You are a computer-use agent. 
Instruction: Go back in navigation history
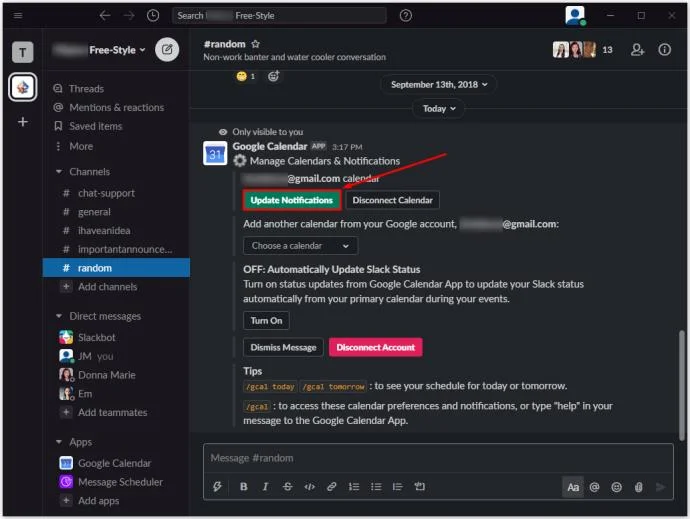pos(105,15)
